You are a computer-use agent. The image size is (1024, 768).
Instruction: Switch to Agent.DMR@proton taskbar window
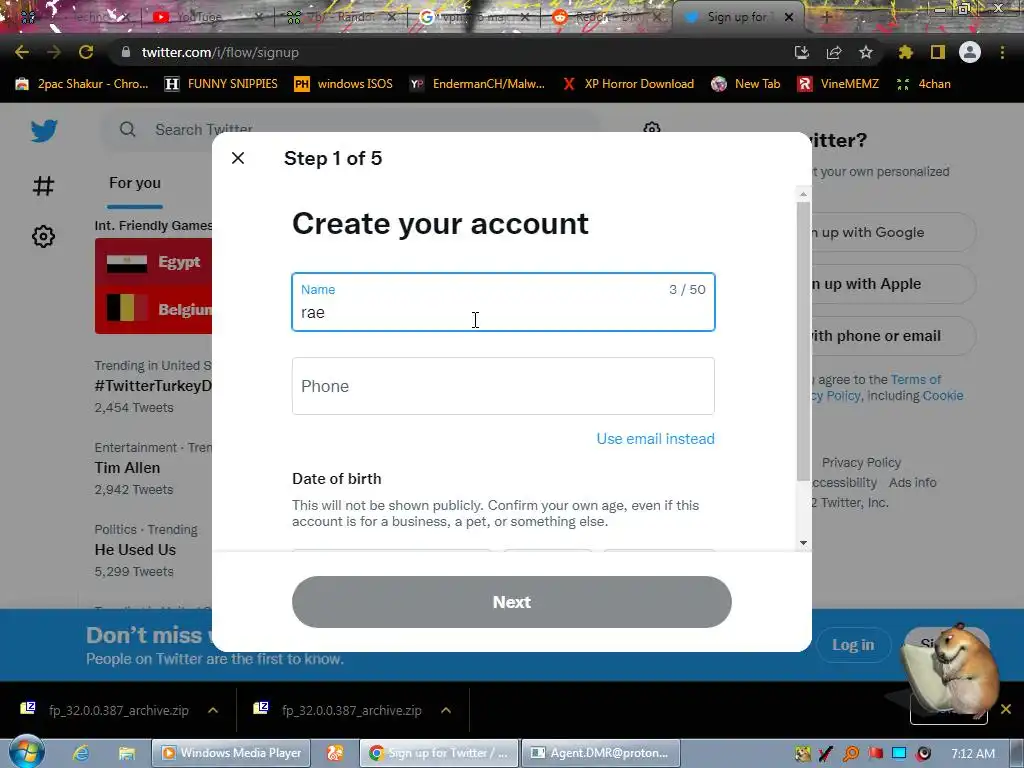601,753
